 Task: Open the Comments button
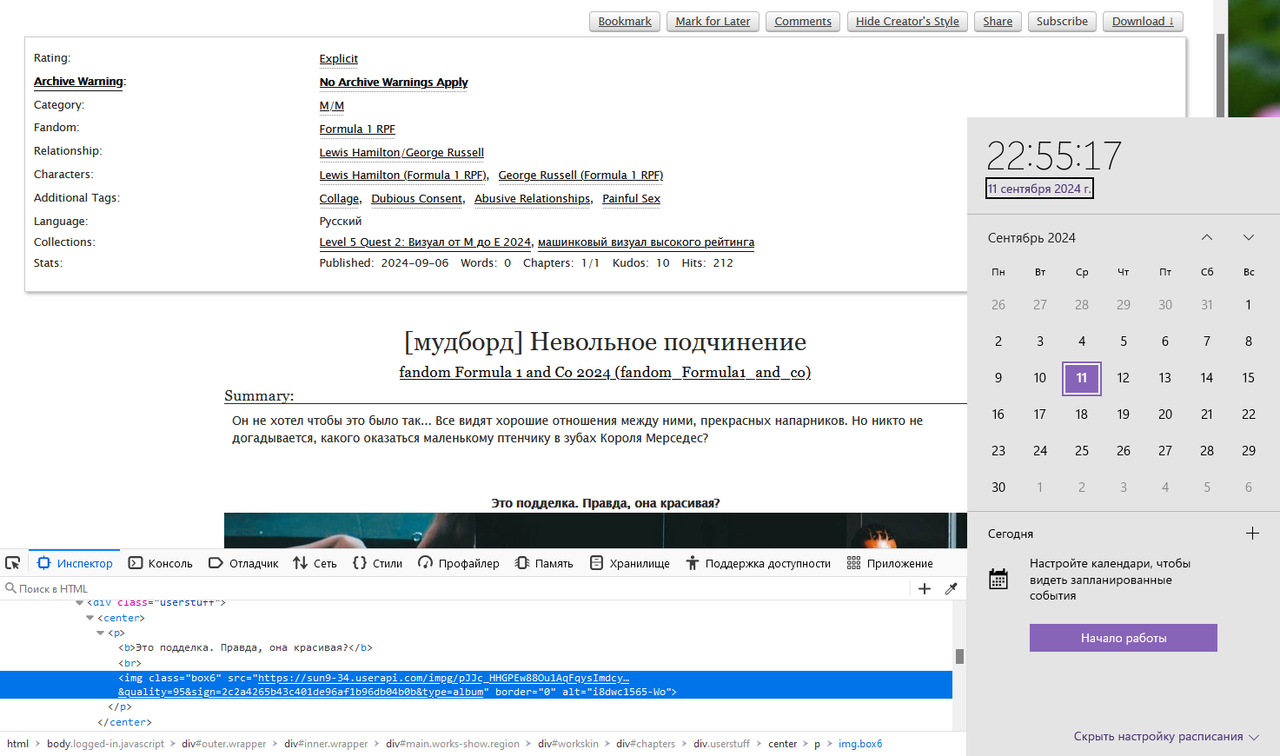click(x=803, y=21)
